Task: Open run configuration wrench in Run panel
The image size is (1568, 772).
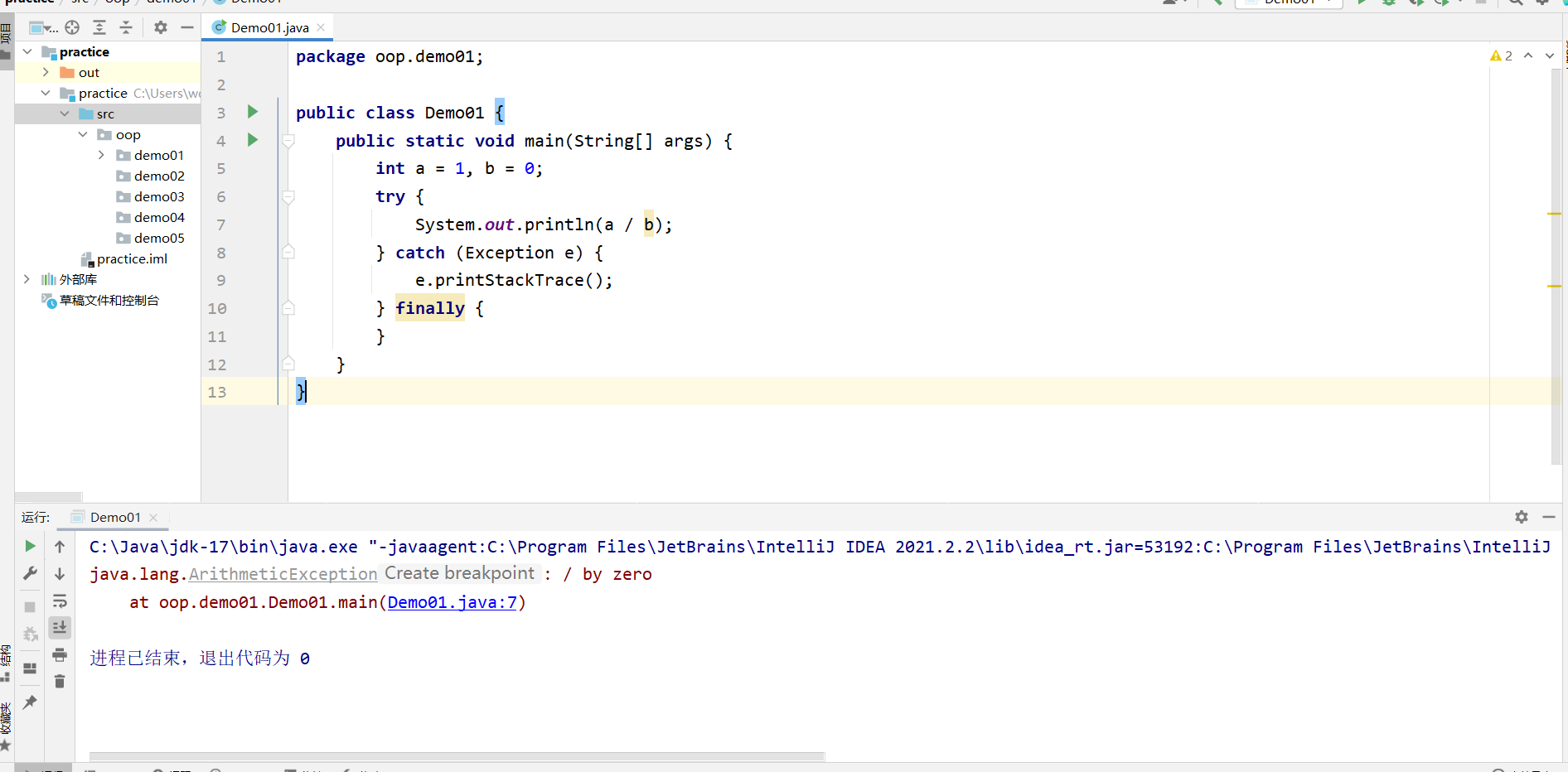Action: click(30, 573)
